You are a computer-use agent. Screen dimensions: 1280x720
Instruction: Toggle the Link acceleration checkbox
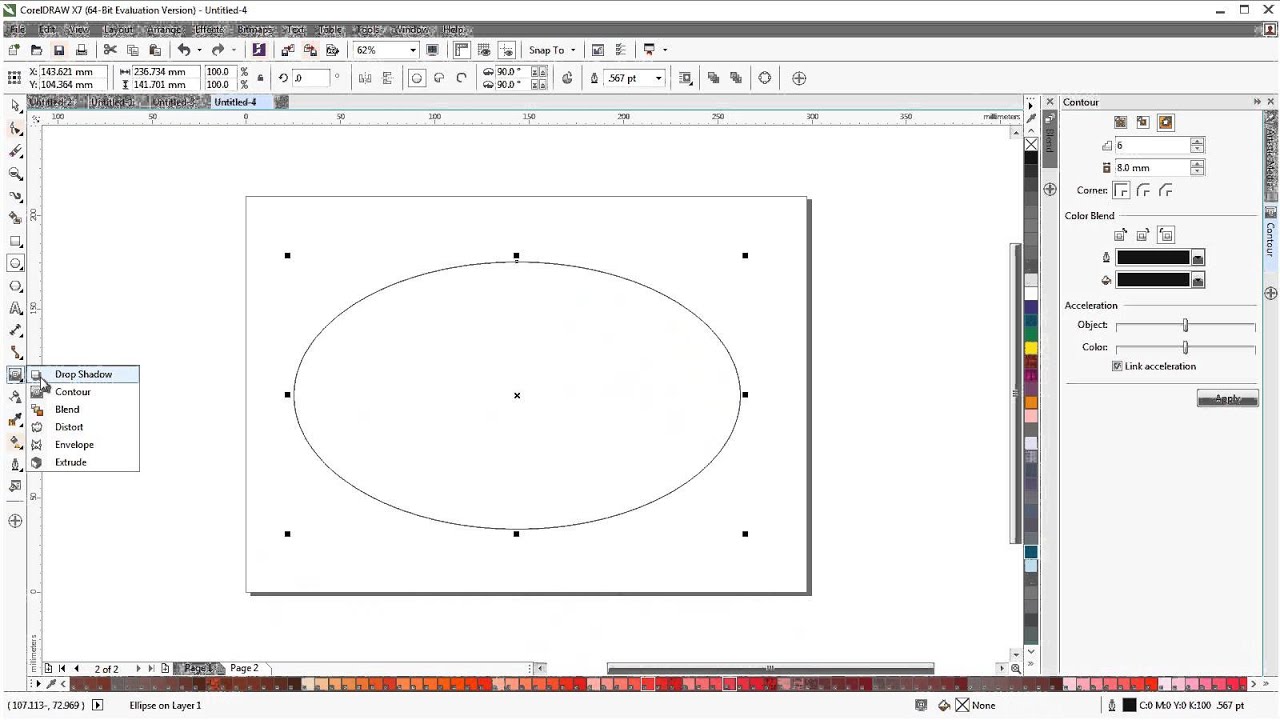[1117, 366]
